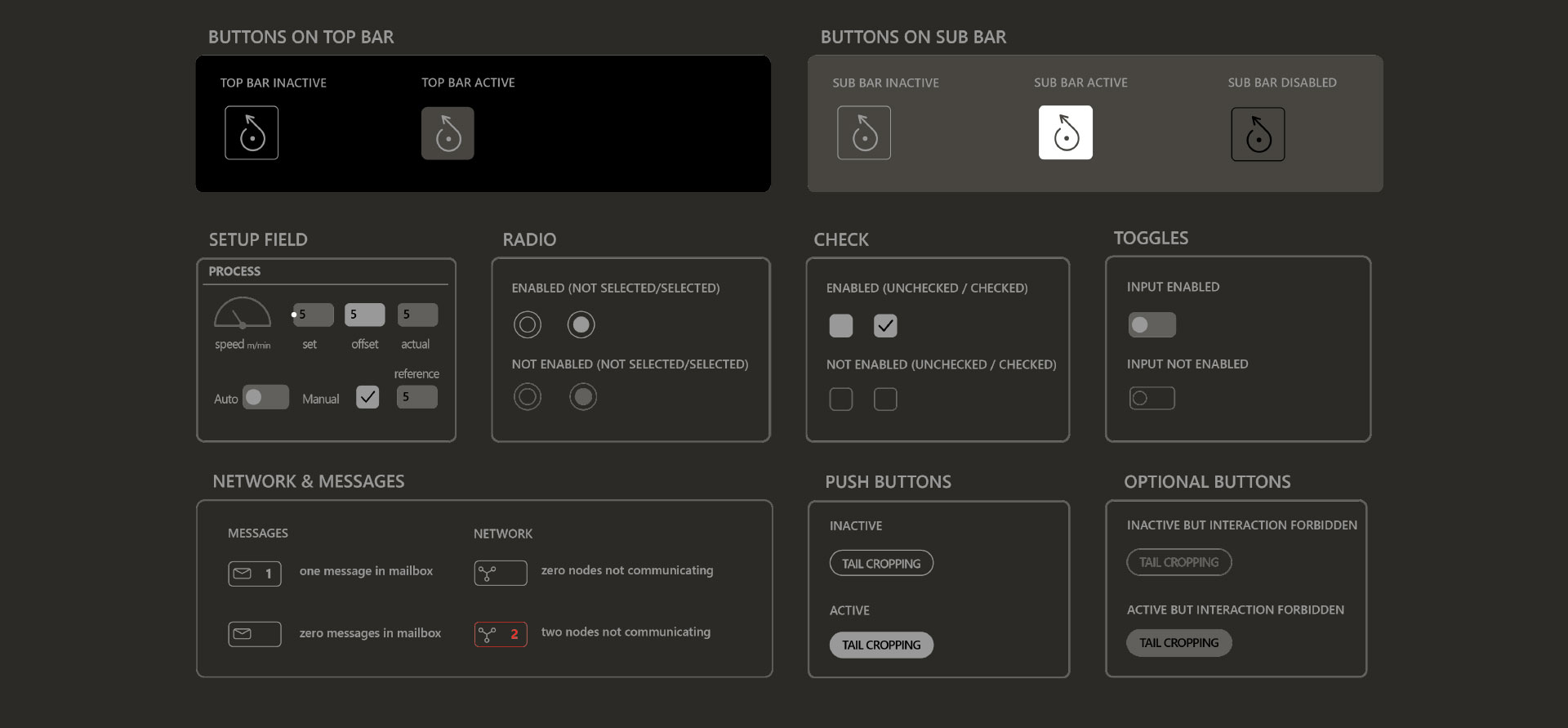The height and width of the screenshot is (728, 1568).
Task: Click the offset value field
Action: (x=365, y=315)
